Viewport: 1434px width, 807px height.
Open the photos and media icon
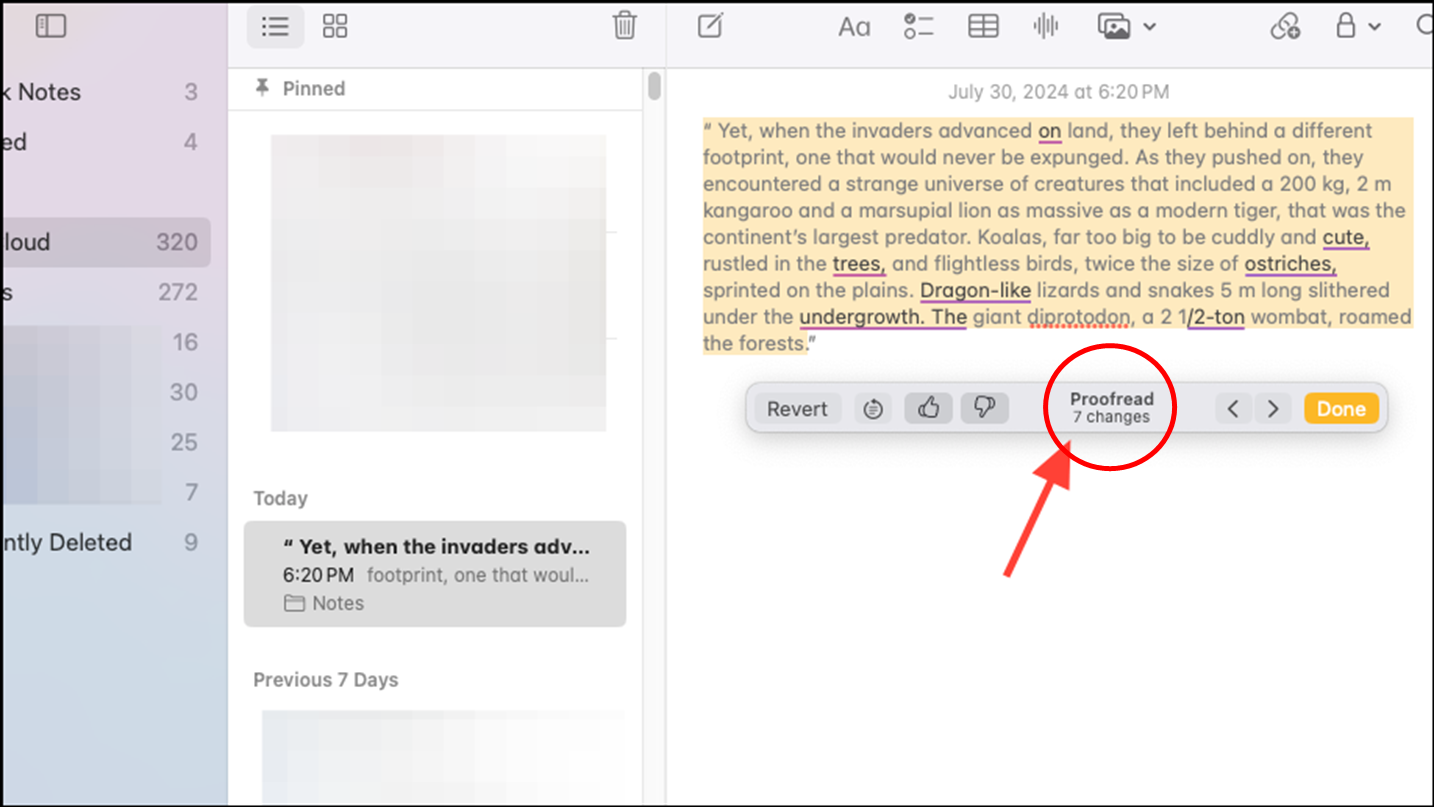pyautogui.click(x=1113, y=26)
